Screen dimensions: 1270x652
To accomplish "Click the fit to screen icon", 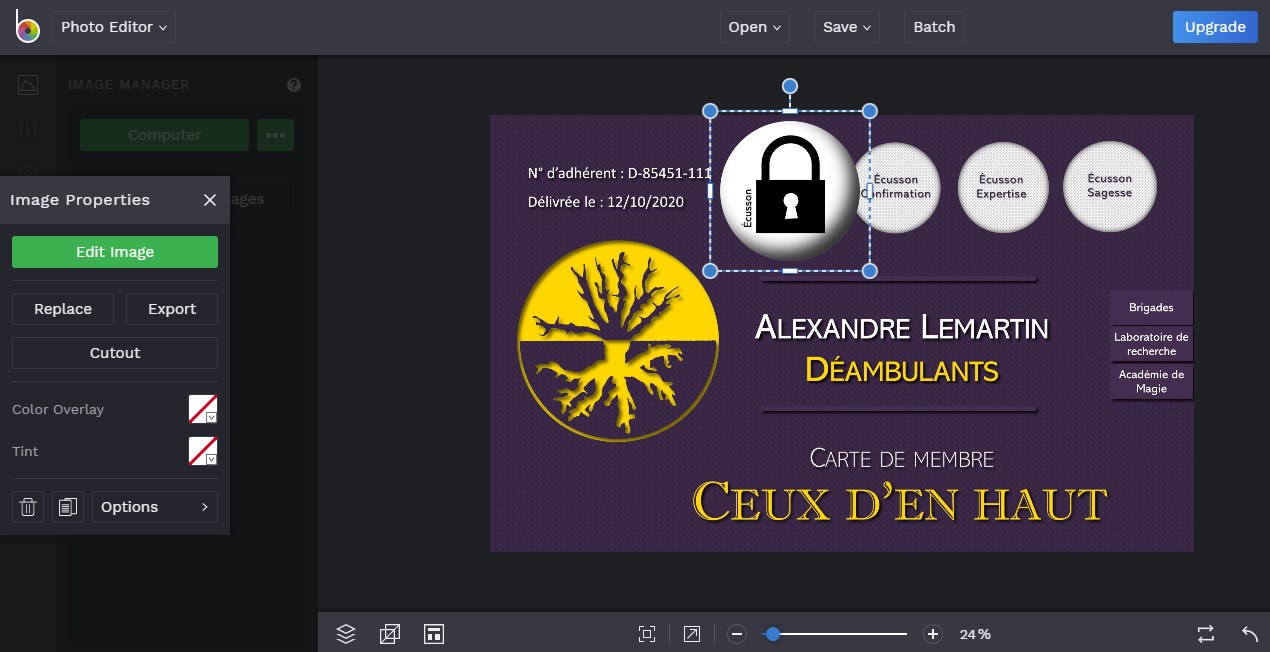I will [647, 634].
